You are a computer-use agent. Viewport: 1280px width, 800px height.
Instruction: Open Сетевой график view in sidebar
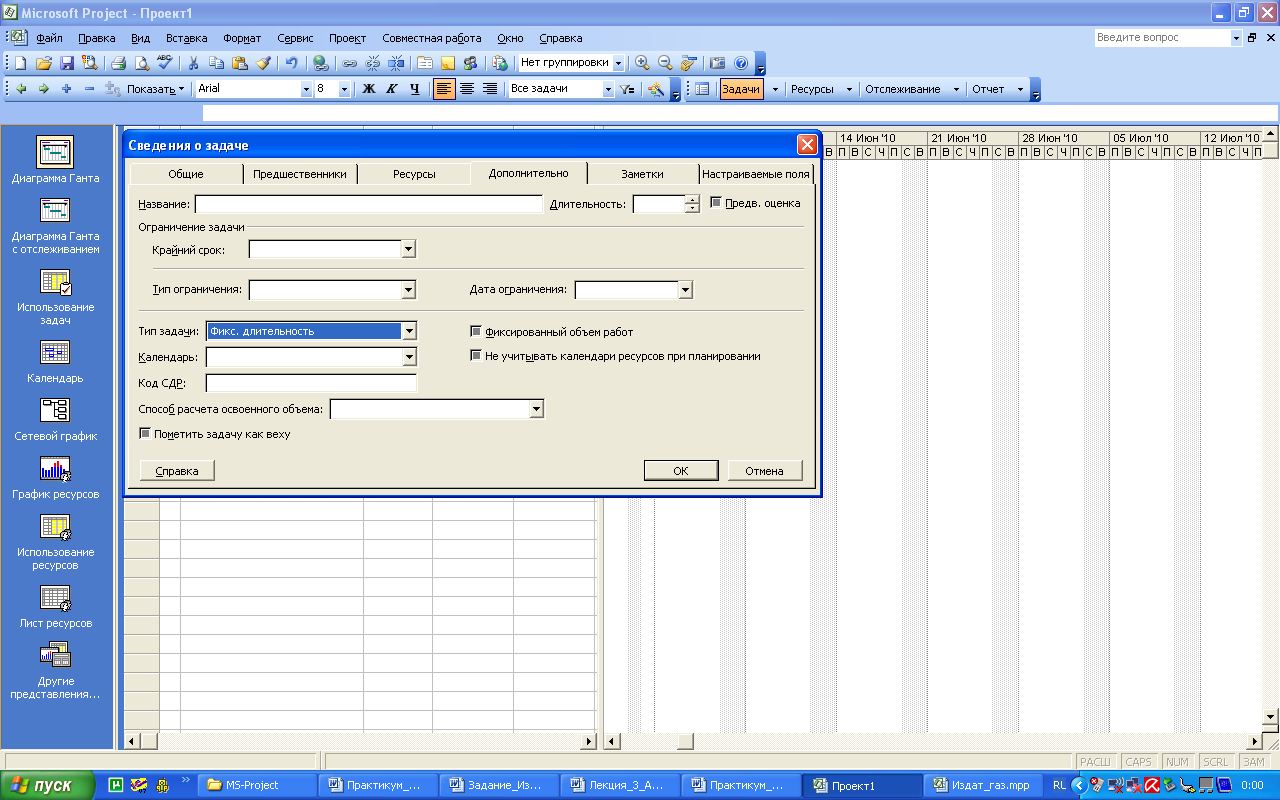(x=55, y=419)
